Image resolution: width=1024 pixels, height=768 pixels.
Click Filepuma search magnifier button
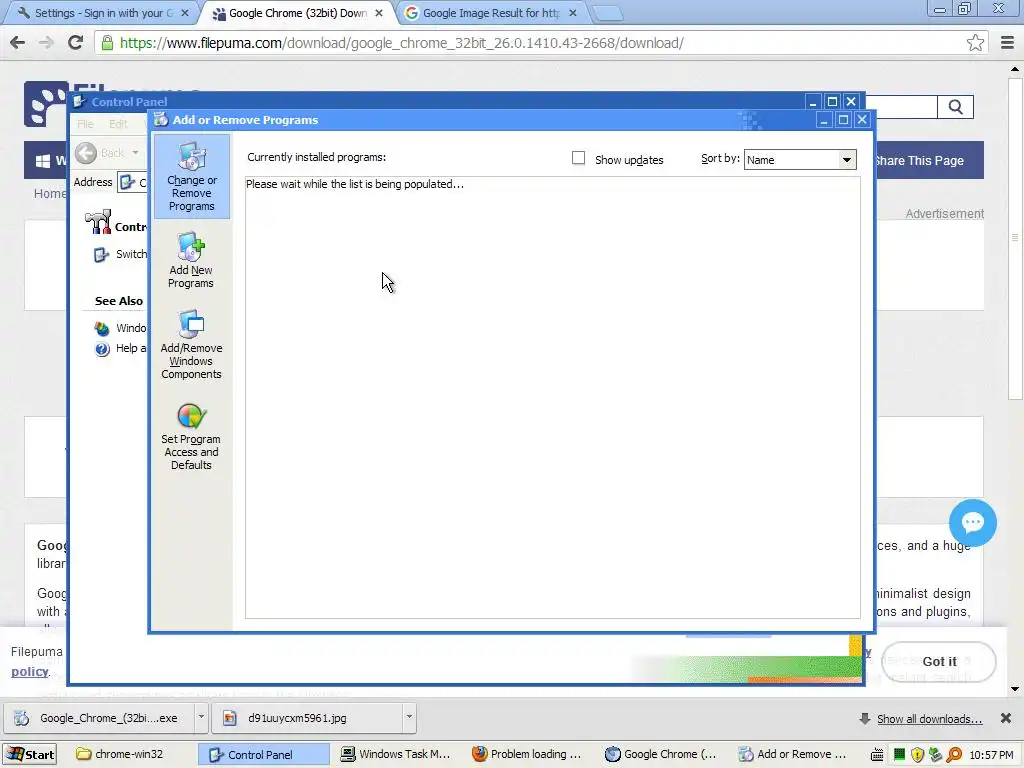pyautogui.click(x=955, y=107)
